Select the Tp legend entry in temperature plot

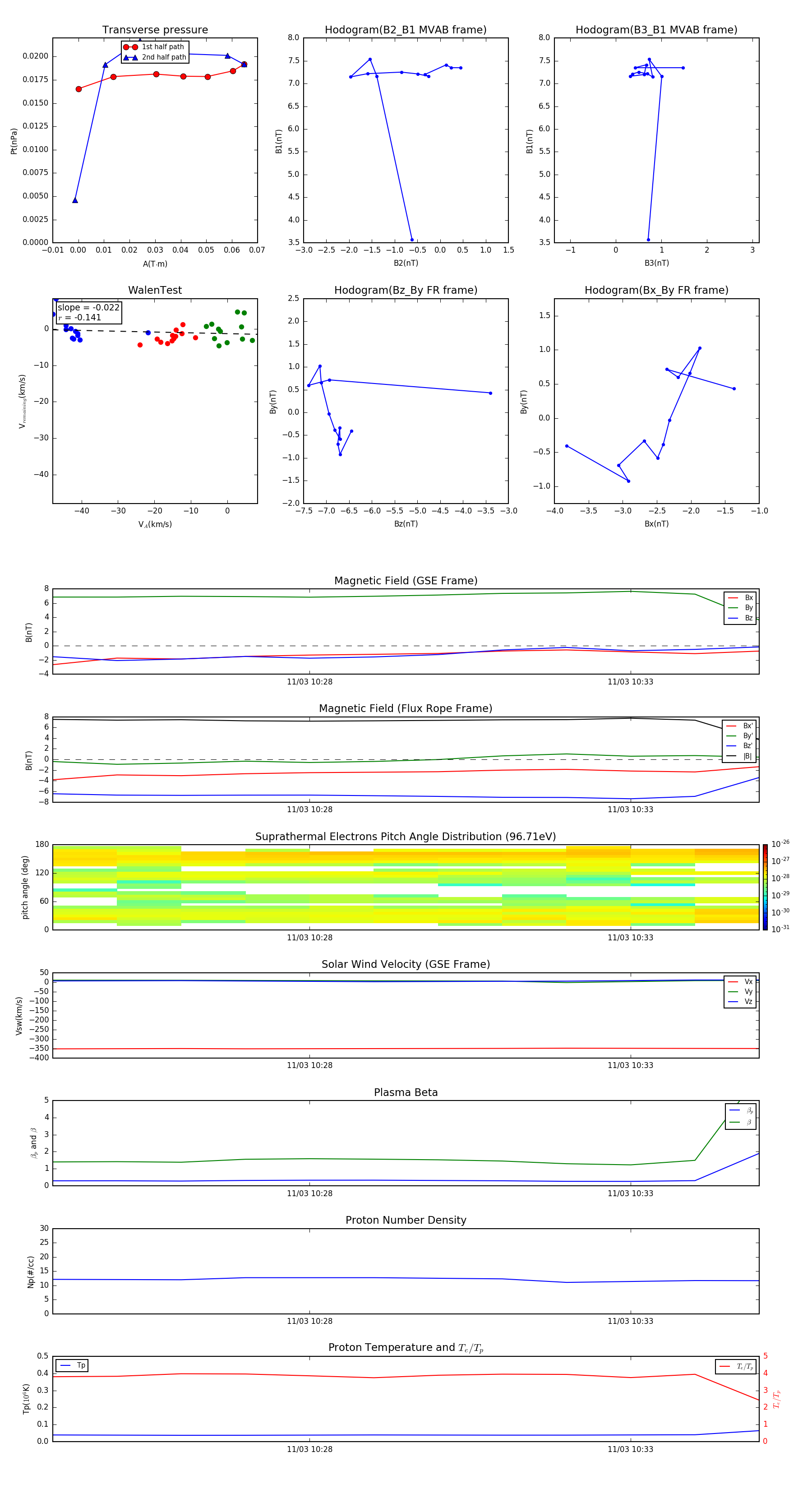pyautogui.click(x=72, y=1365)
